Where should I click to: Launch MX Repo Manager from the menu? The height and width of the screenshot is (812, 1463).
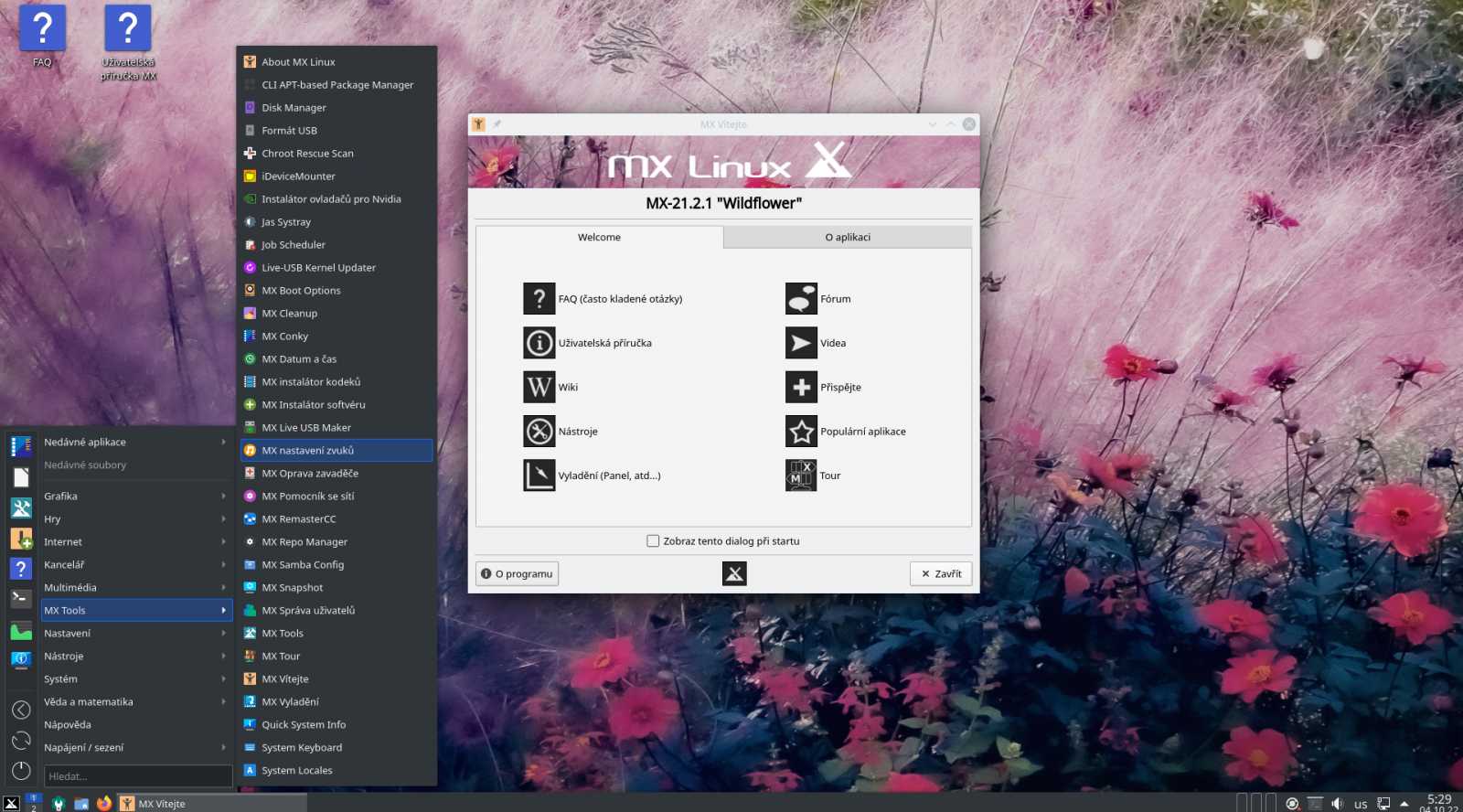[336, 541]
